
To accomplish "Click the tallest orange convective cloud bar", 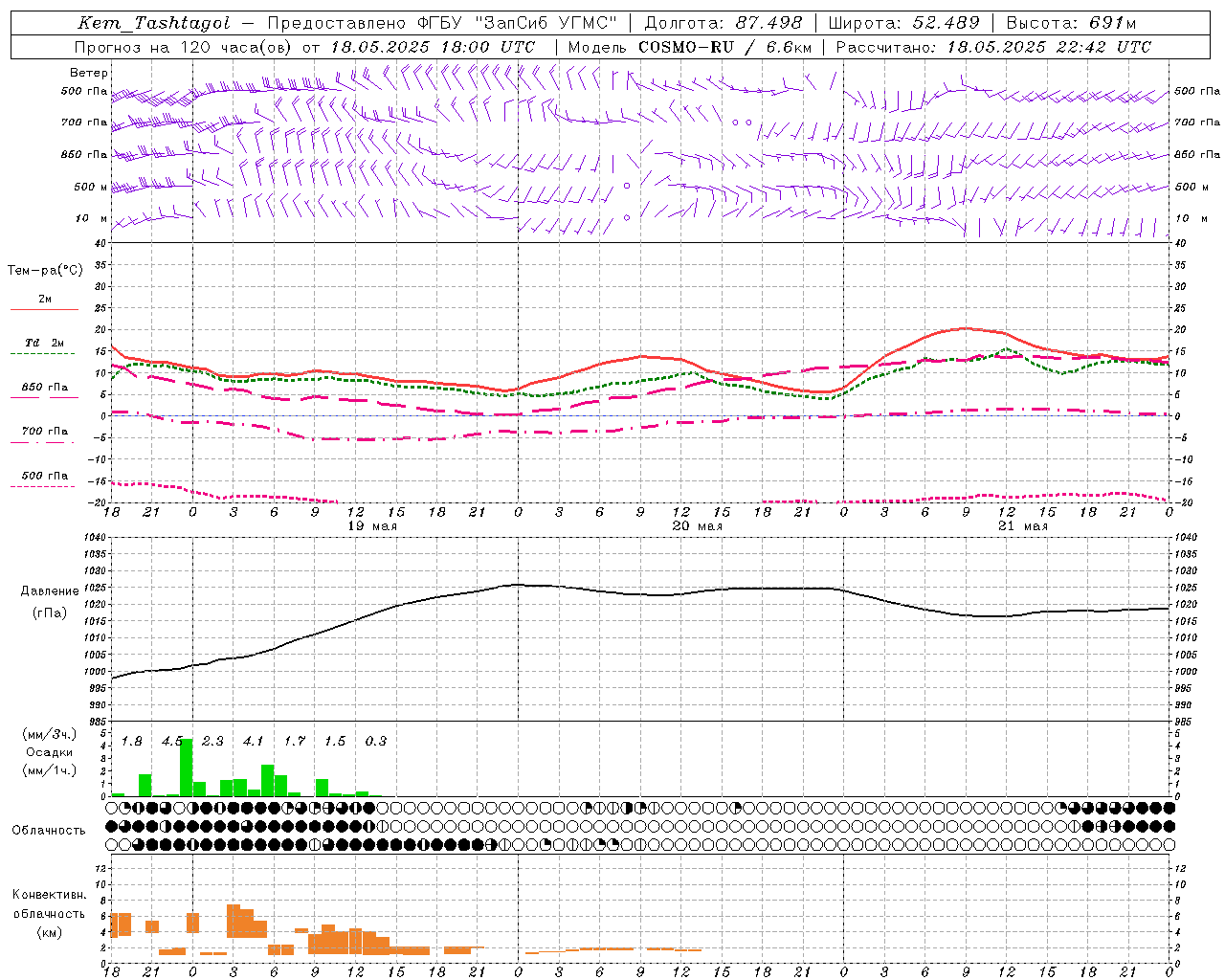I will (x=234, y=921).
